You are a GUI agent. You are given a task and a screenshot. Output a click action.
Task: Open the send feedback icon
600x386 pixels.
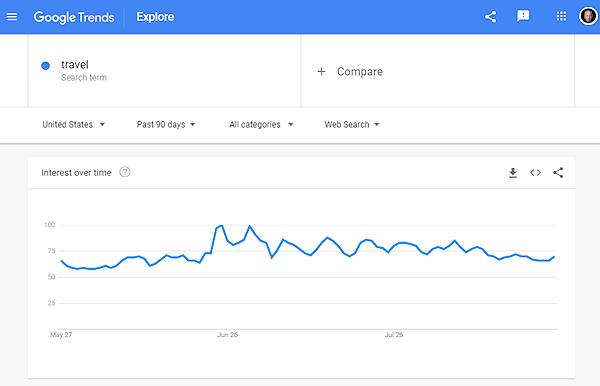[523, 16]
